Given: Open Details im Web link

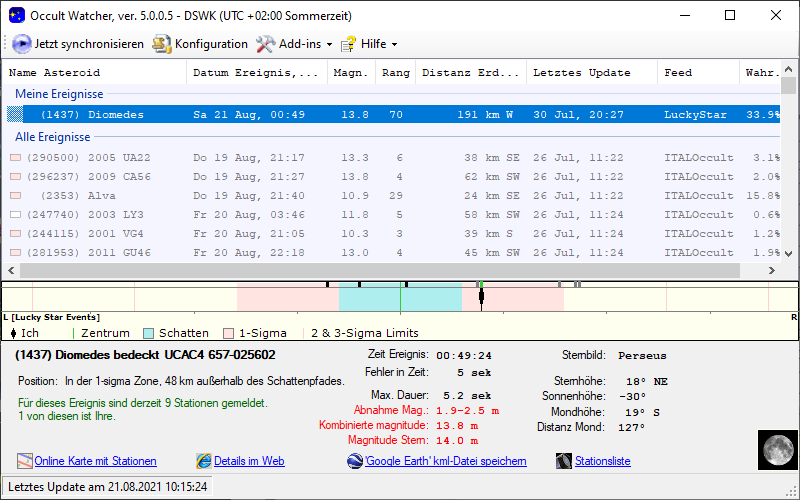Looking at the screenshot, I should point(249,461).
